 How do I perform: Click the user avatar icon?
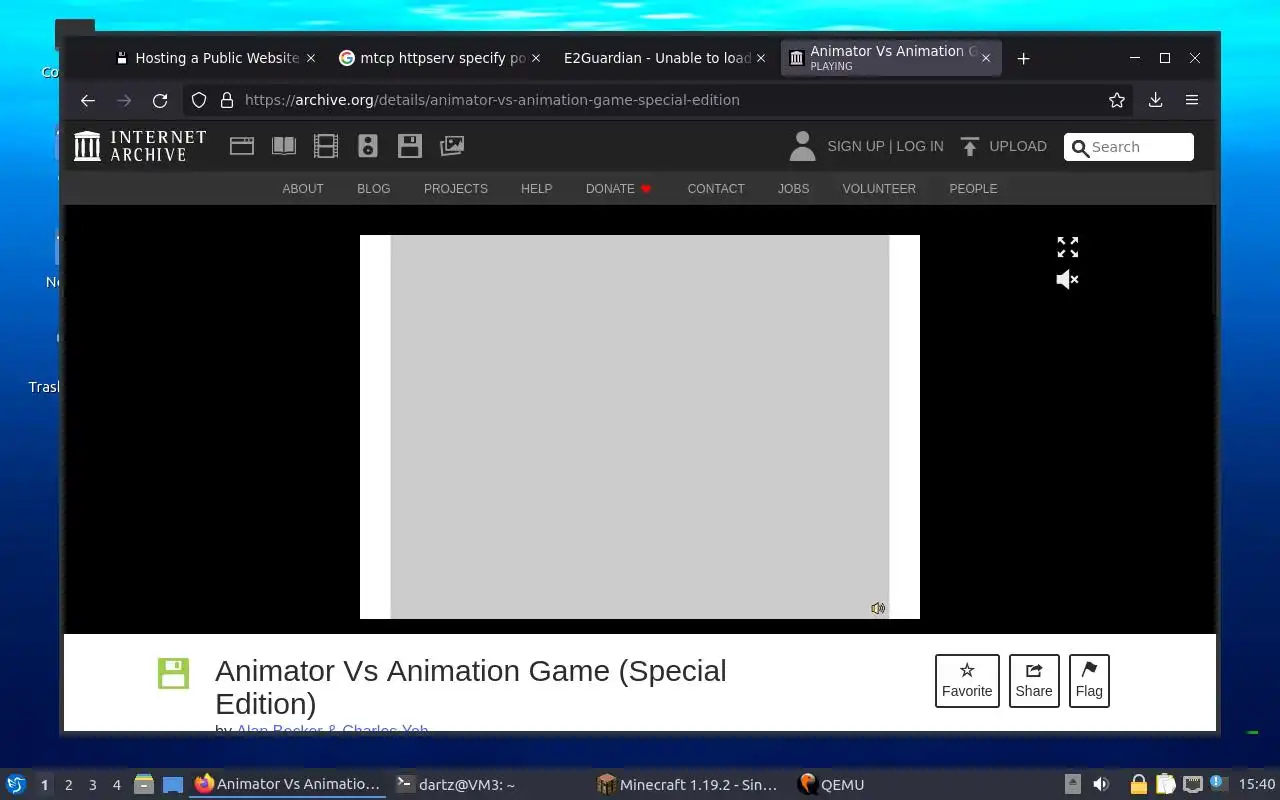(802, 146)
